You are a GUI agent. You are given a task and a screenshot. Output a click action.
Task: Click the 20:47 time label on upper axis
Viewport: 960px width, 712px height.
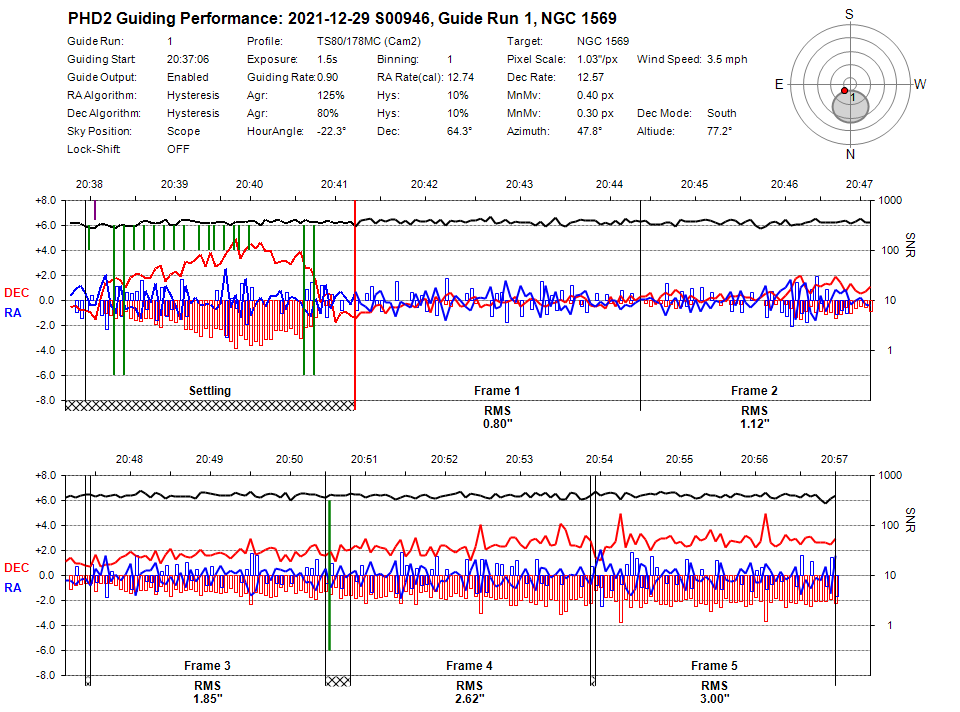tap(859, 184)
